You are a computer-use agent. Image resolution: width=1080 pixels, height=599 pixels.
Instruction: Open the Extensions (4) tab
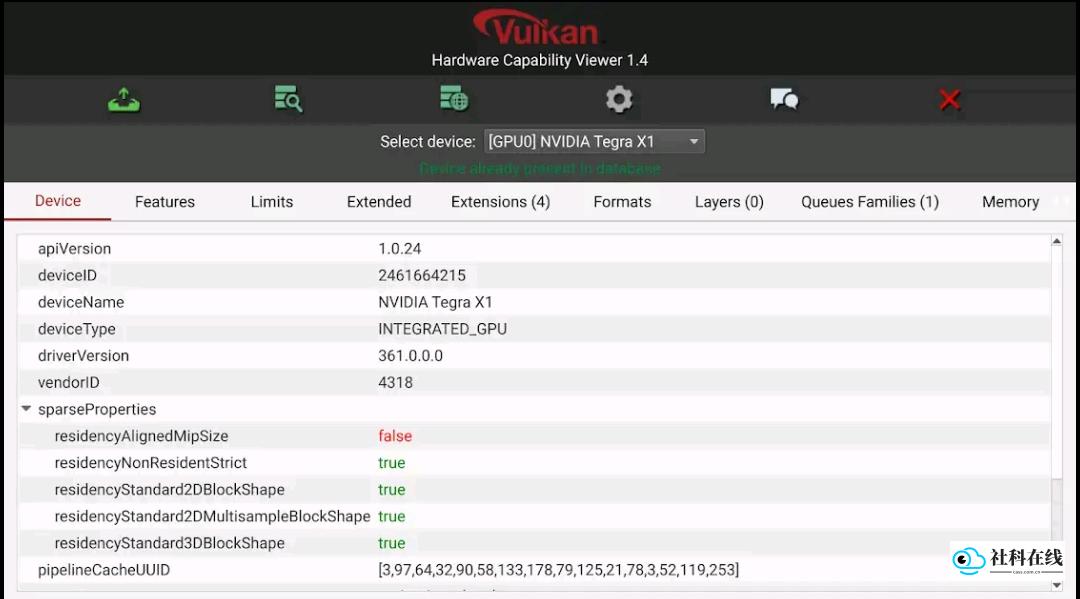pyautogui.click(x=501, y=202)
